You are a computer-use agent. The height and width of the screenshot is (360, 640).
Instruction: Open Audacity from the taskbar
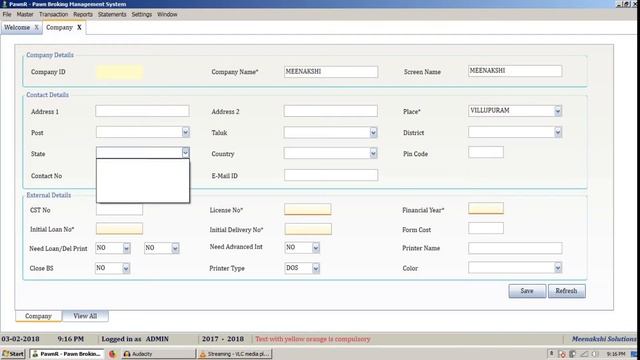(x=157, y=354)
